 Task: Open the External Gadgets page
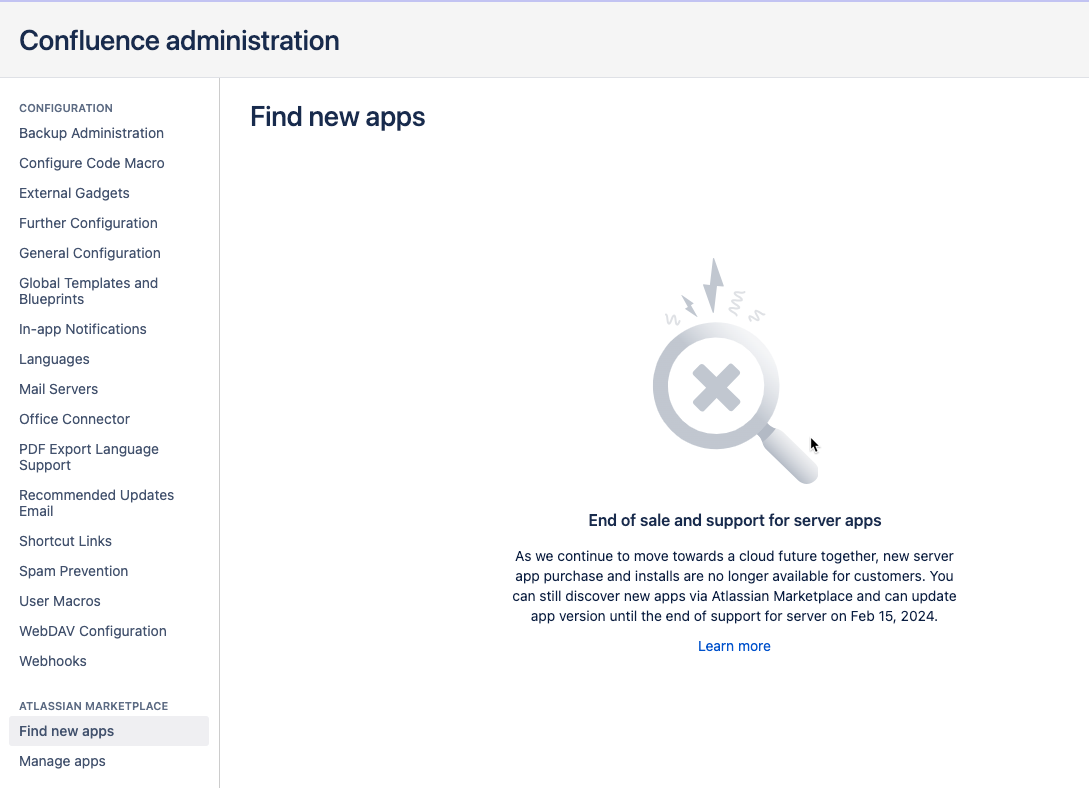pyautogui.click(x=74, y=193)
